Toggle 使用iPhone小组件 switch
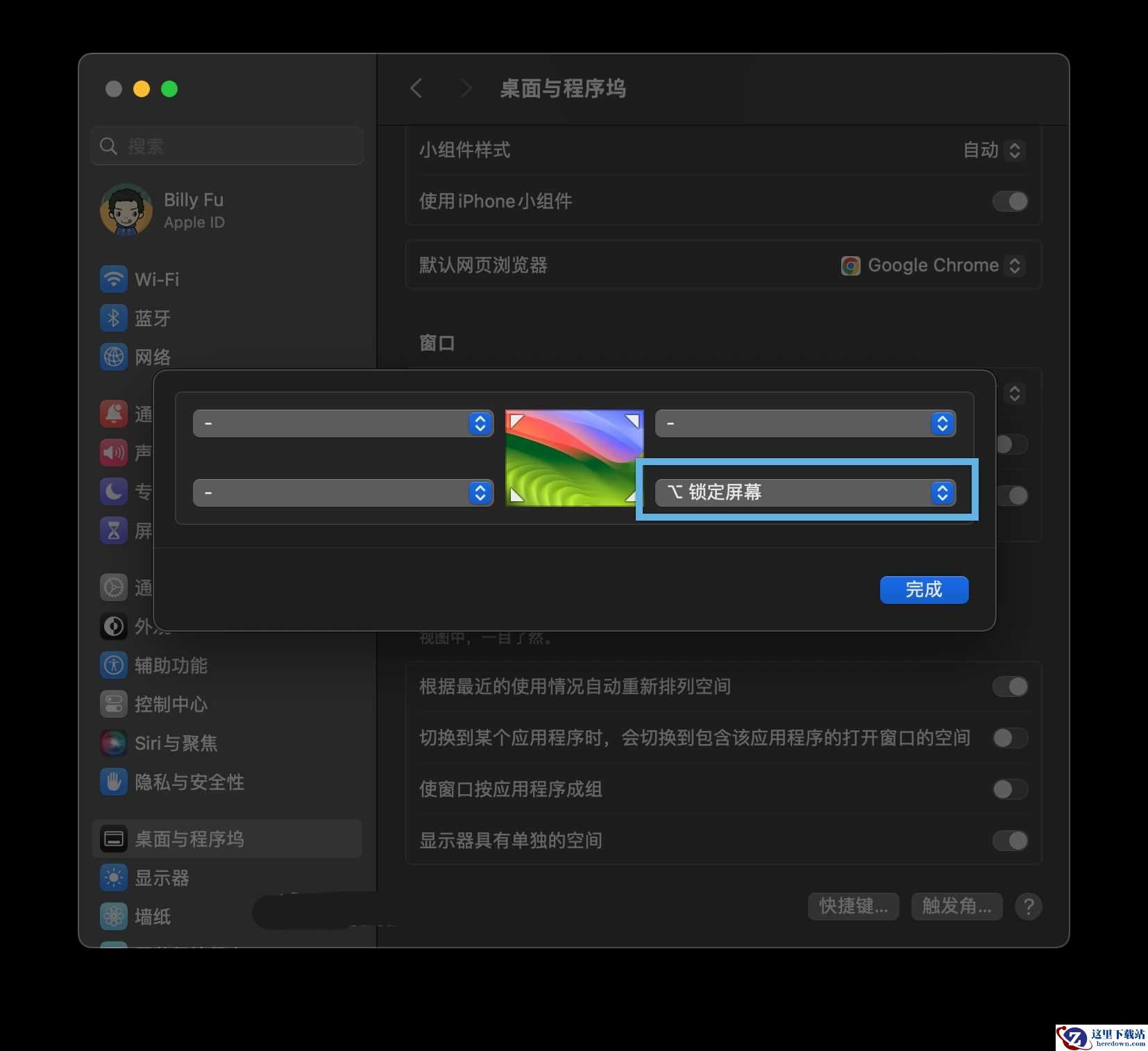Image resolution: width=1148 pixels, height=1051 pixels. click(x=1011, y=201)
